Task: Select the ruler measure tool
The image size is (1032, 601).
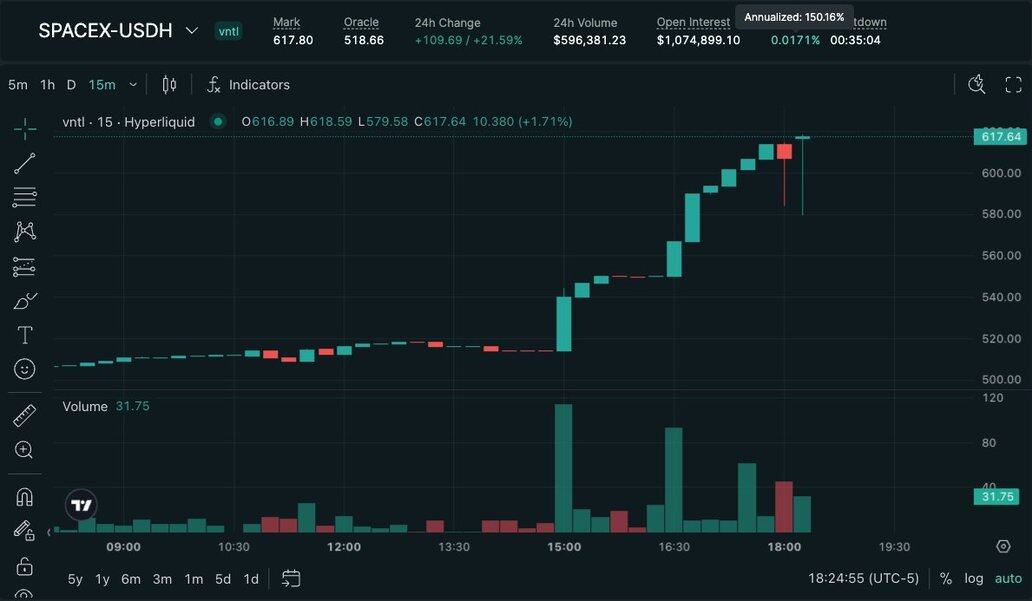Action: [25, 415]
